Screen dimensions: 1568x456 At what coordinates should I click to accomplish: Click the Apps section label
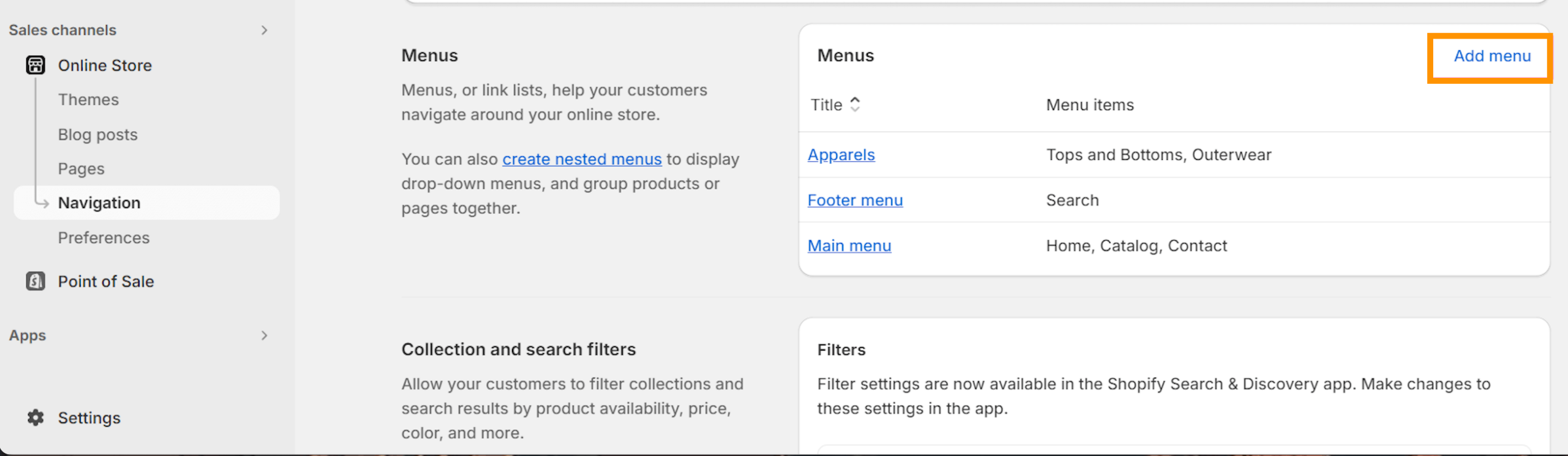point(28,335)
